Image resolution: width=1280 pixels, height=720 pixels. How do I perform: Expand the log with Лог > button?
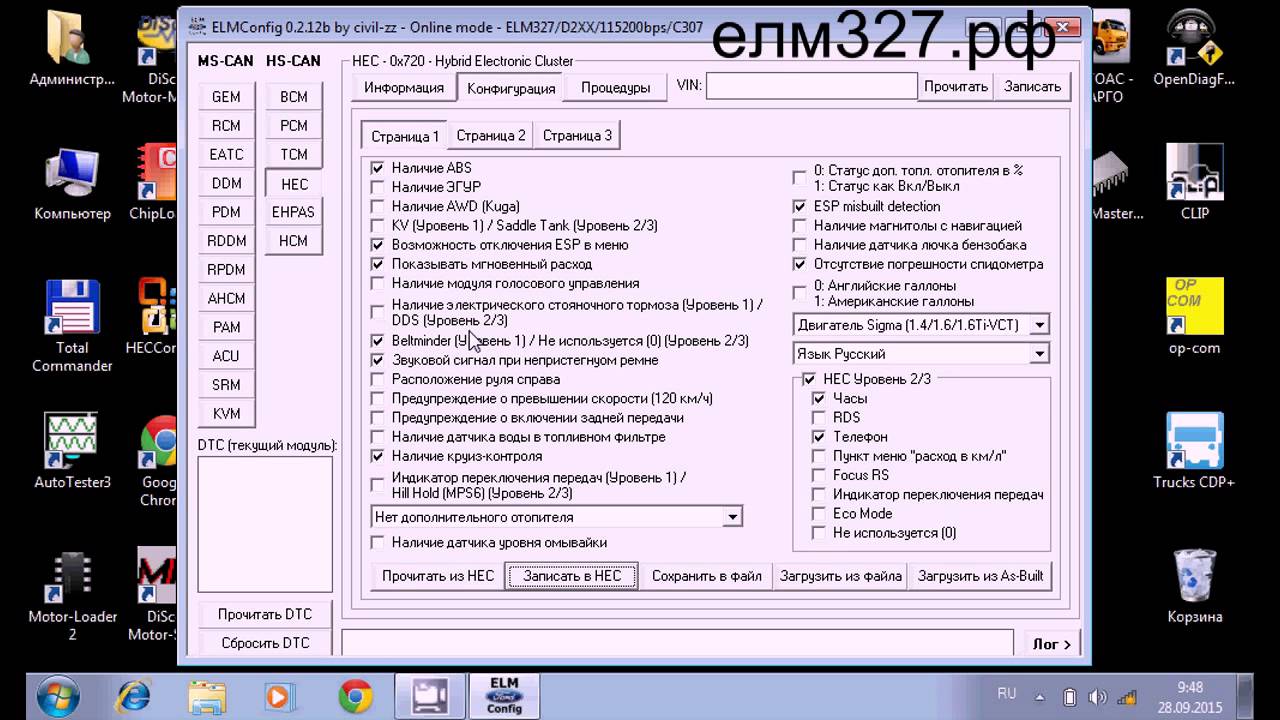[x=1052, y=644]
